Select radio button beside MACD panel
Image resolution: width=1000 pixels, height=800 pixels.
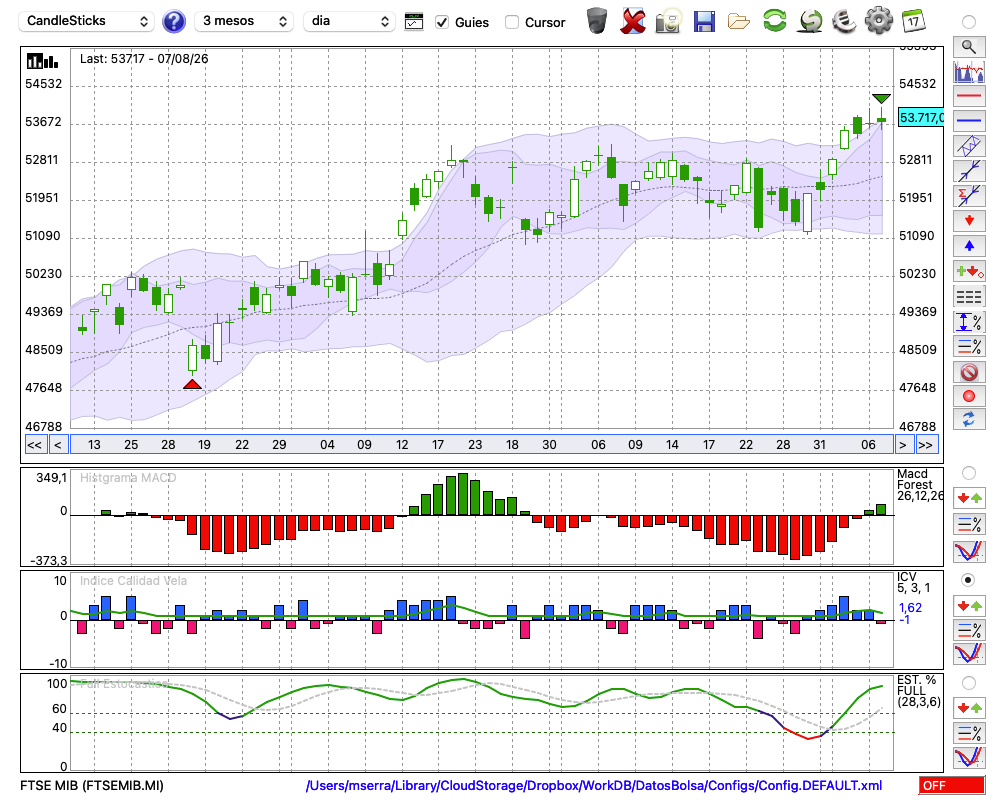(x=968, y=473)
